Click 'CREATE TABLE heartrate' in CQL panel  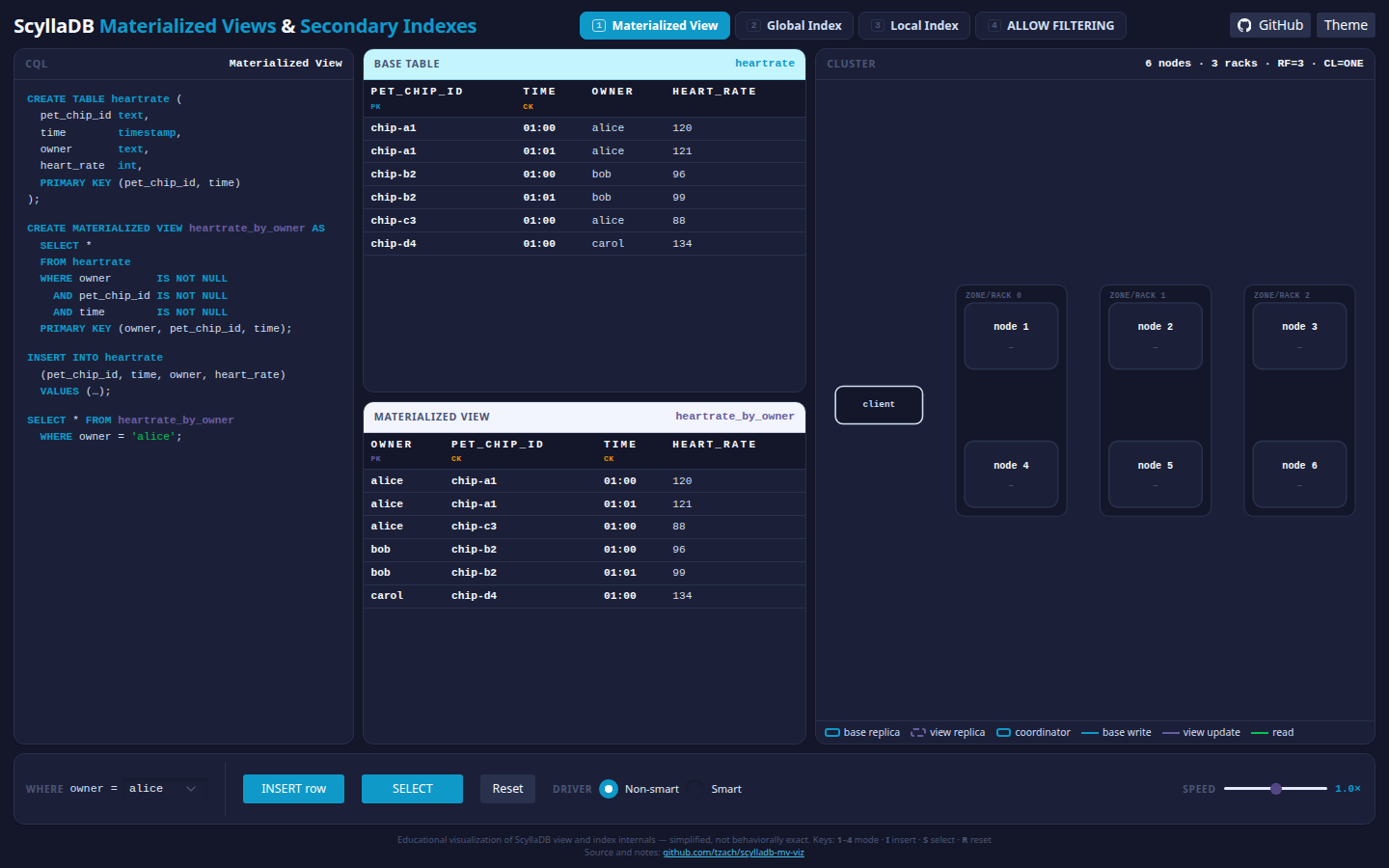pos(98,99)
